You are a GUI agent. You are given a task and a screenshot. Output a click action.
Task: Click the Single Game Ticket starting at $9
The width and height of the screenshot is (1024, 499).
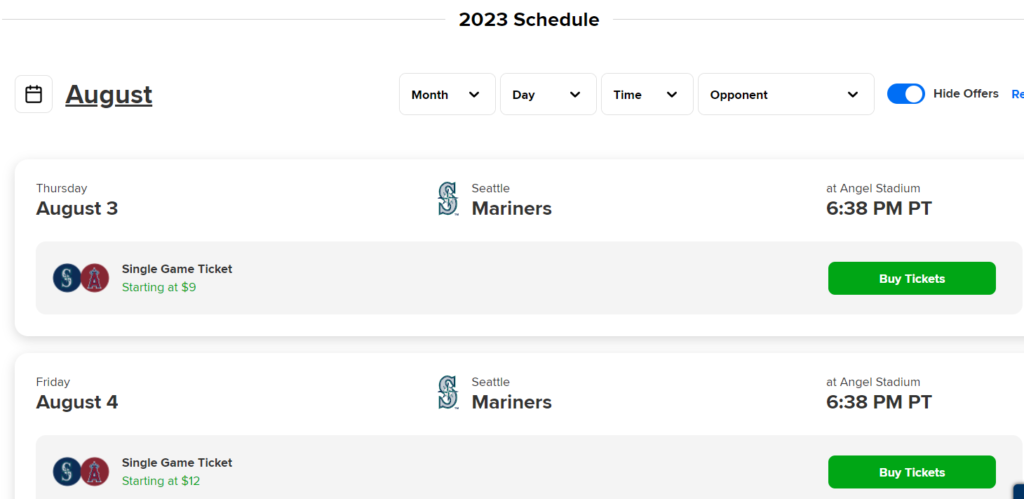[176, 278]
